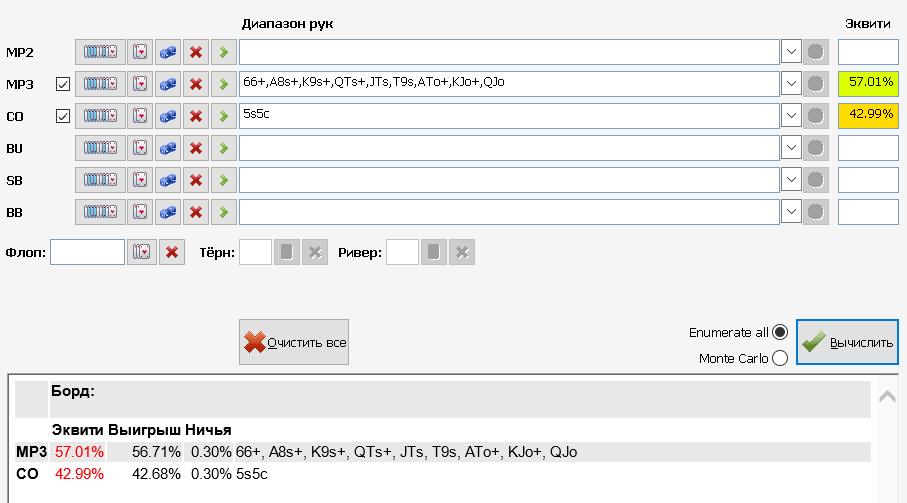Viewport: 907px width, 503px height.
Task: Expand the CO hand range dropdown
Action: point(791,116)
